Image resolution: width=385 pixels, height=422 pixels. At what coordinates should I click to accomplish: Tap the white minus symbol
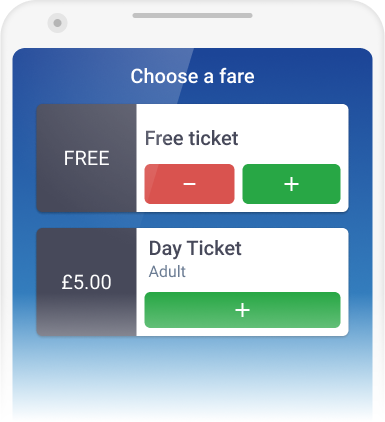(x=189, y=184)
